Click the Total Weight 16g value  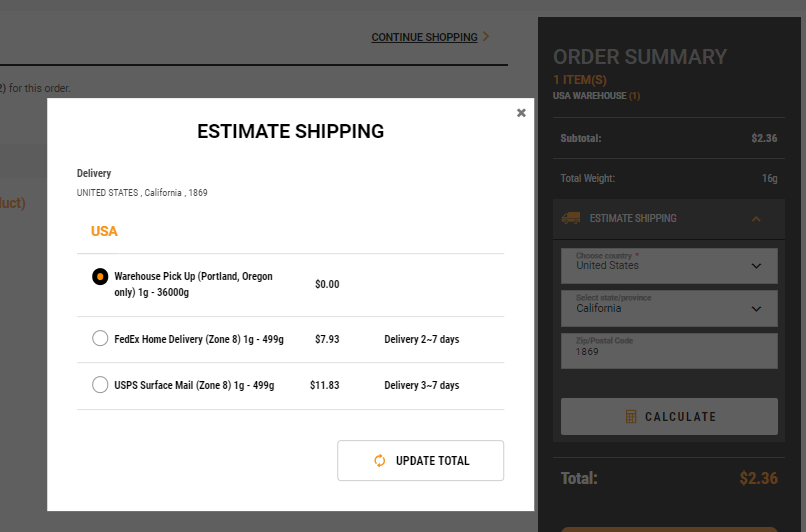[x=770, y=178]
